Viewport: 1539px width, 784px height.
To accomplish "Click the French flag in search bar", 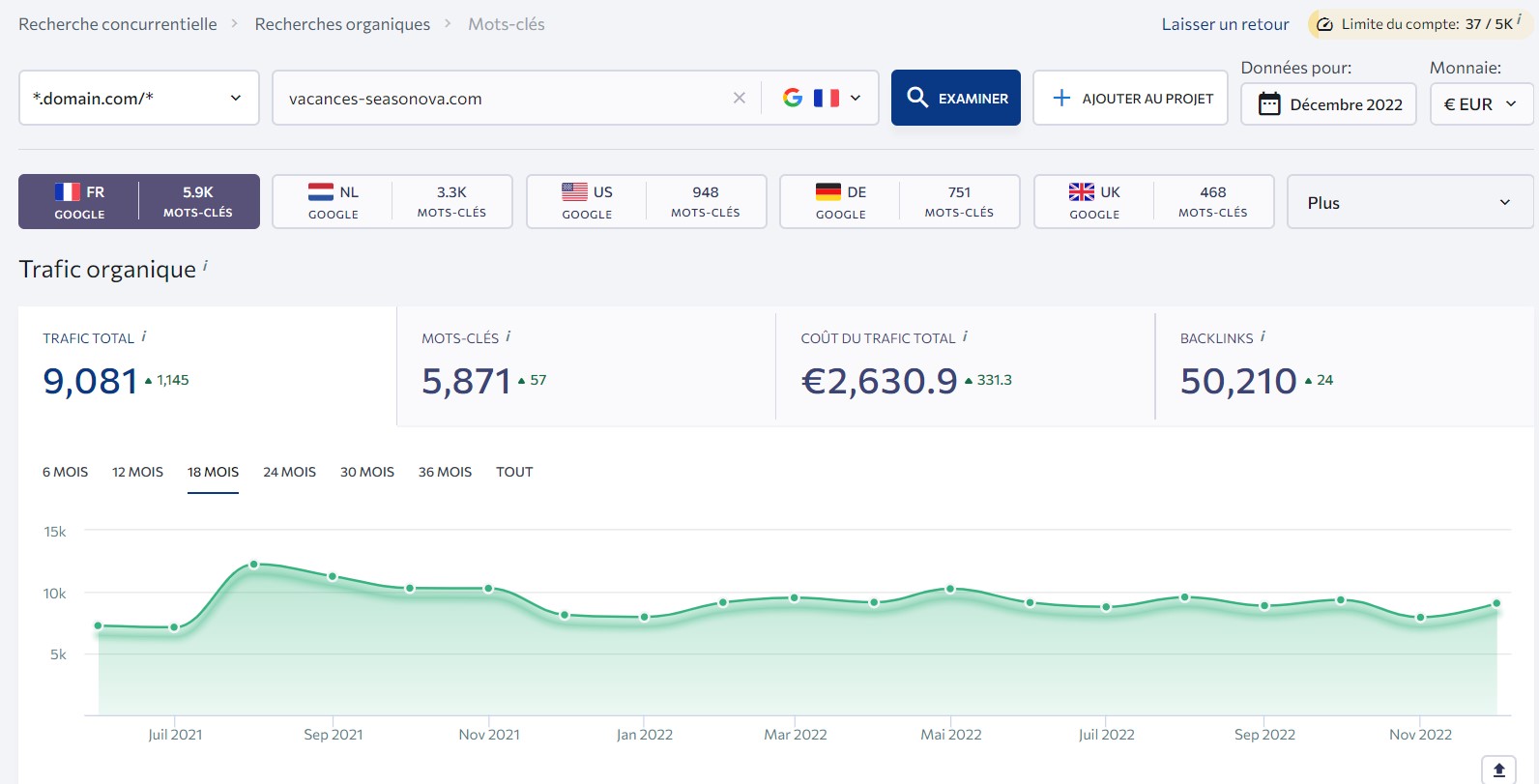I will [827, 98].
